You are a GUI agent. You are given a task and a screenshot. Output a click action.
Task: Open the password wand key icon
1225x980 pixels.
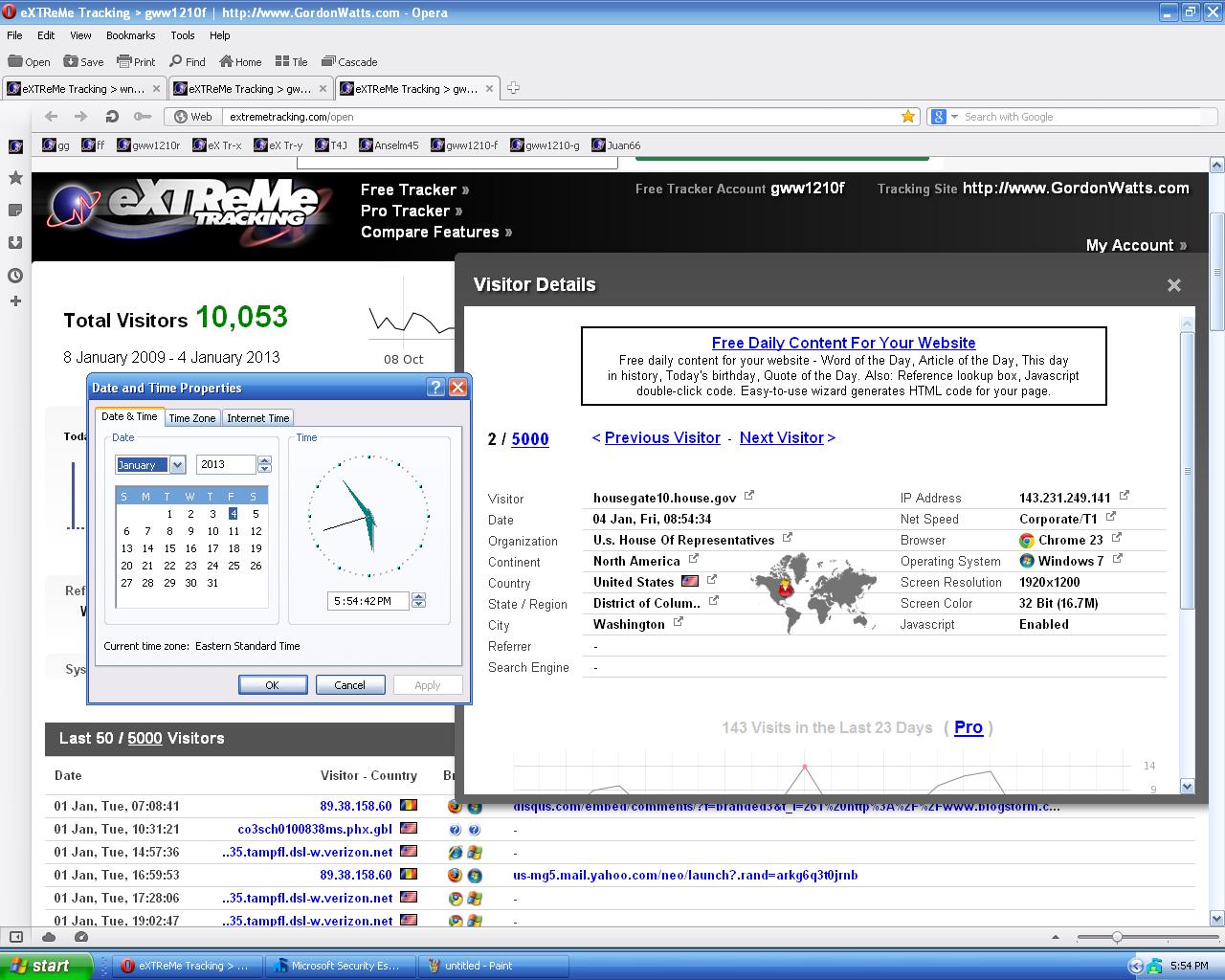pyautogui.click(x=142, y=117)
